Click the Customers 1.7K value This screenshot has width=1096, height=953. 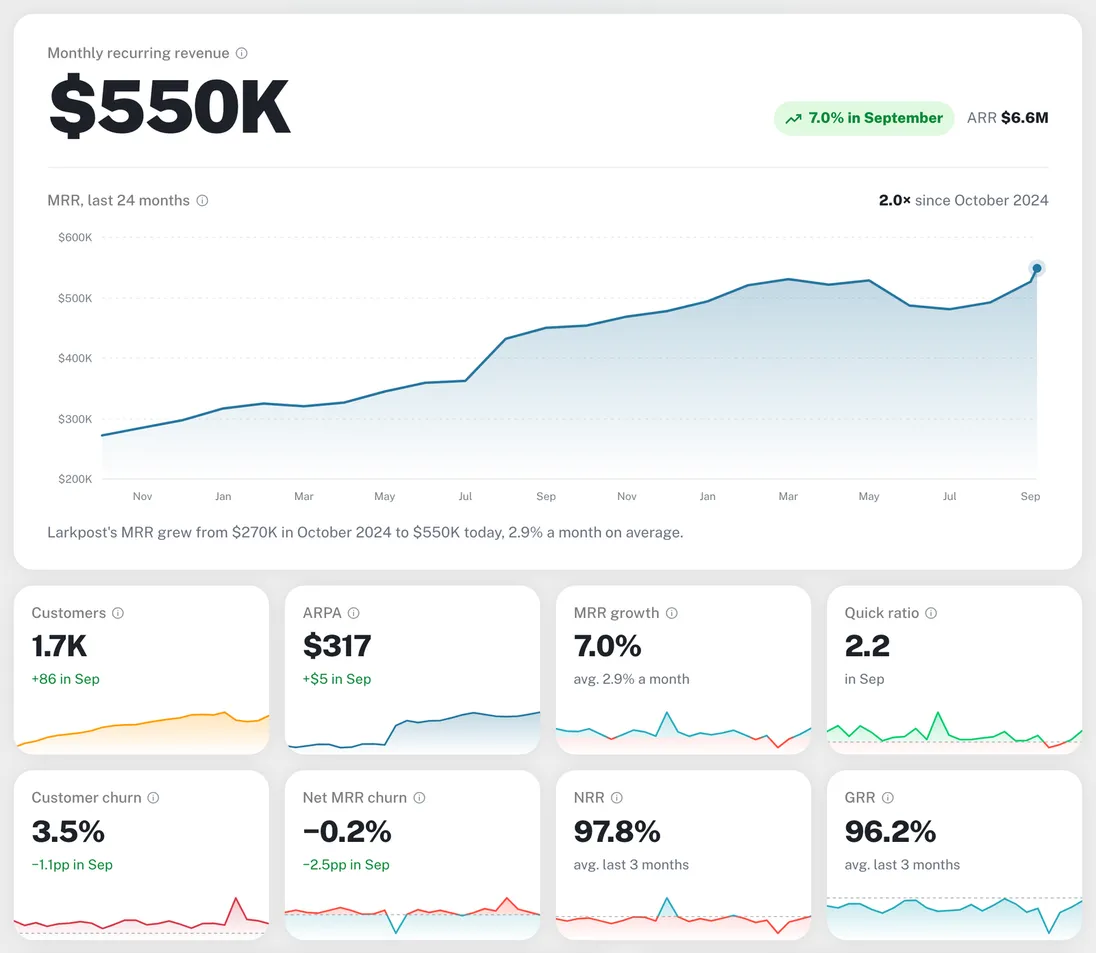pos(59,646)
